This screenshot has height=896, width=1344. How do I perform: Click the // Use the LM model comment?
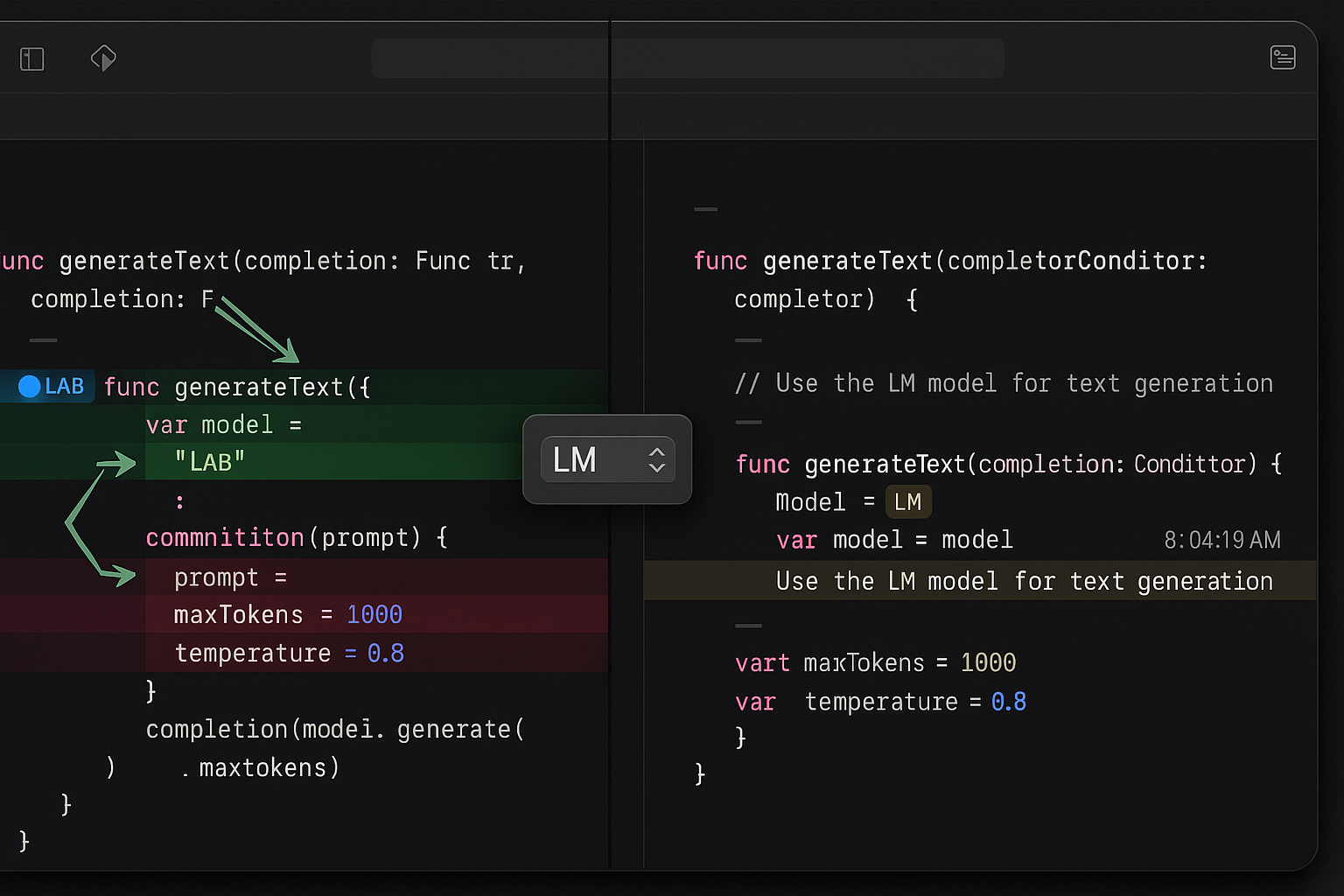[1003, 383]
